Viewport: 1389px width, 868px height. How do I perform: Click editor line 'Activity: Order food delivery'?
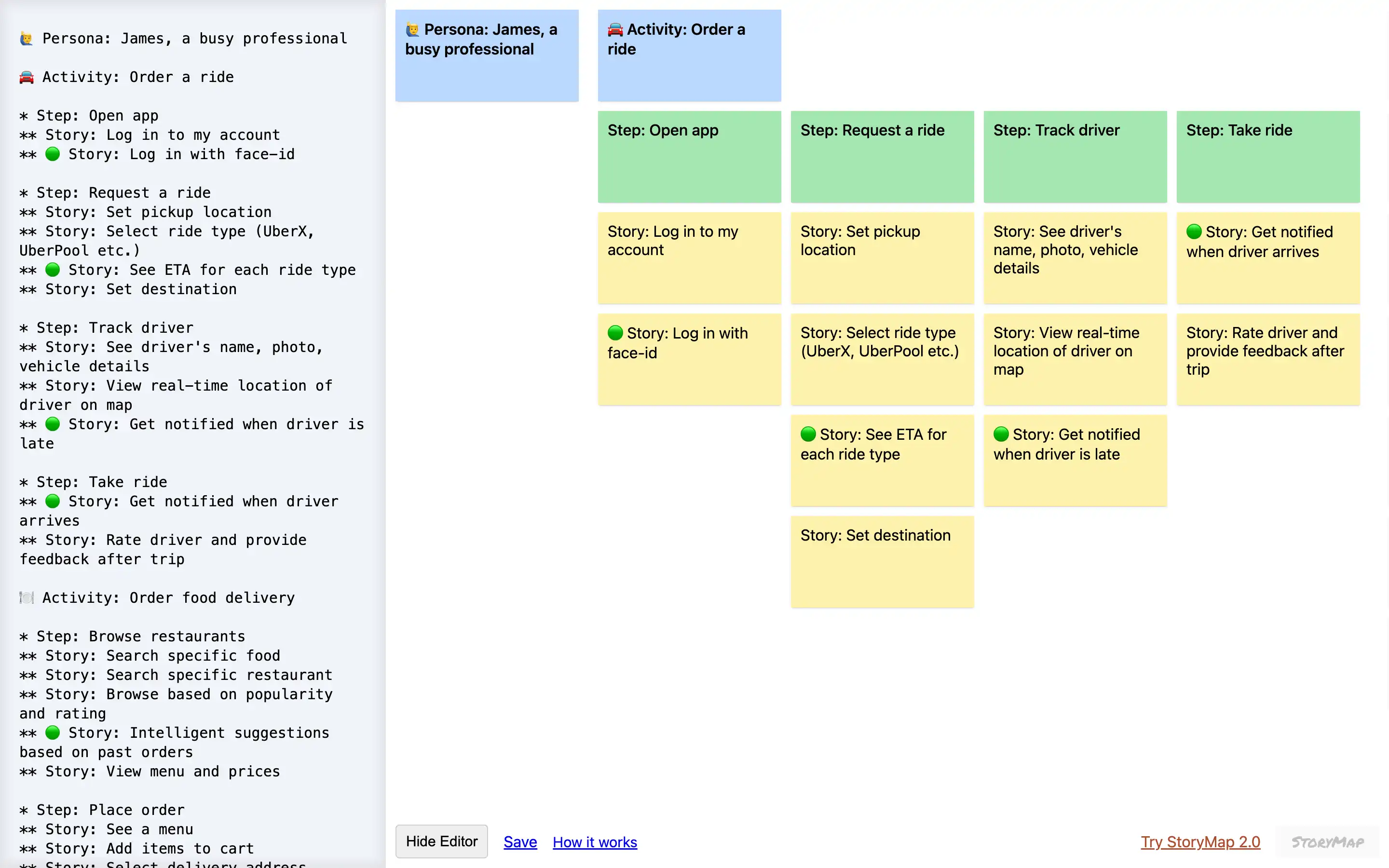pyautogui.click(x=157, y=597)
